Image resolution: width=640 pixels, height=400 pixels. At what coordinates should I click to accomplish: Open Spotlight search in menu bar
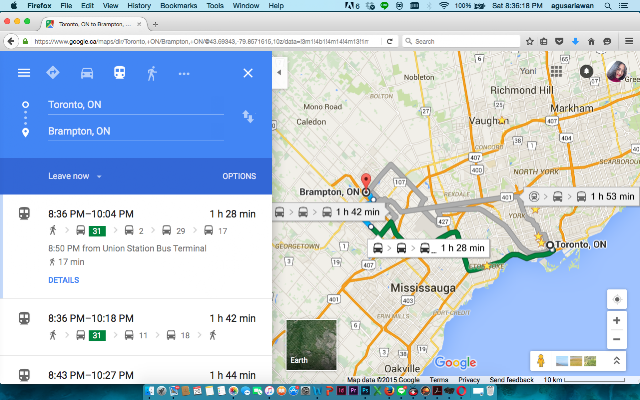click(x=608, y=6)
